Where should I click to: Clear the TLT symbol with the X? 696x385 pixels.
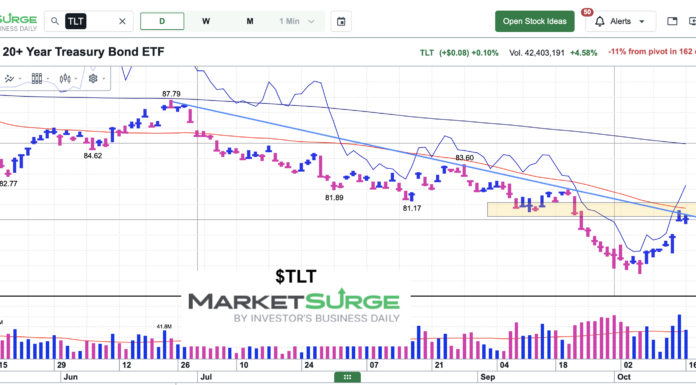coord(122,21)
